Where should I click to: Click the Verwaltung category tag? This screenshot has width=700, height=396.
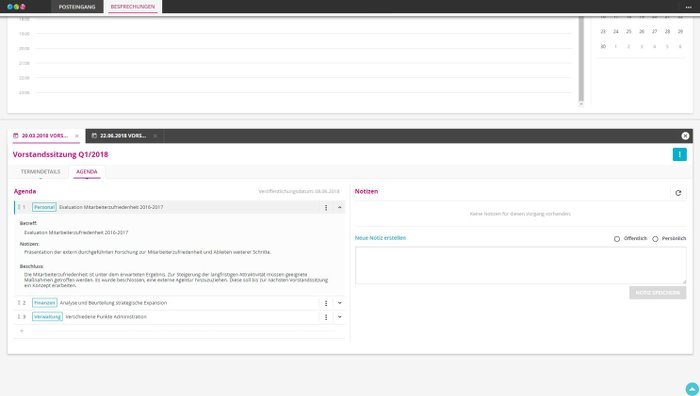47,317
